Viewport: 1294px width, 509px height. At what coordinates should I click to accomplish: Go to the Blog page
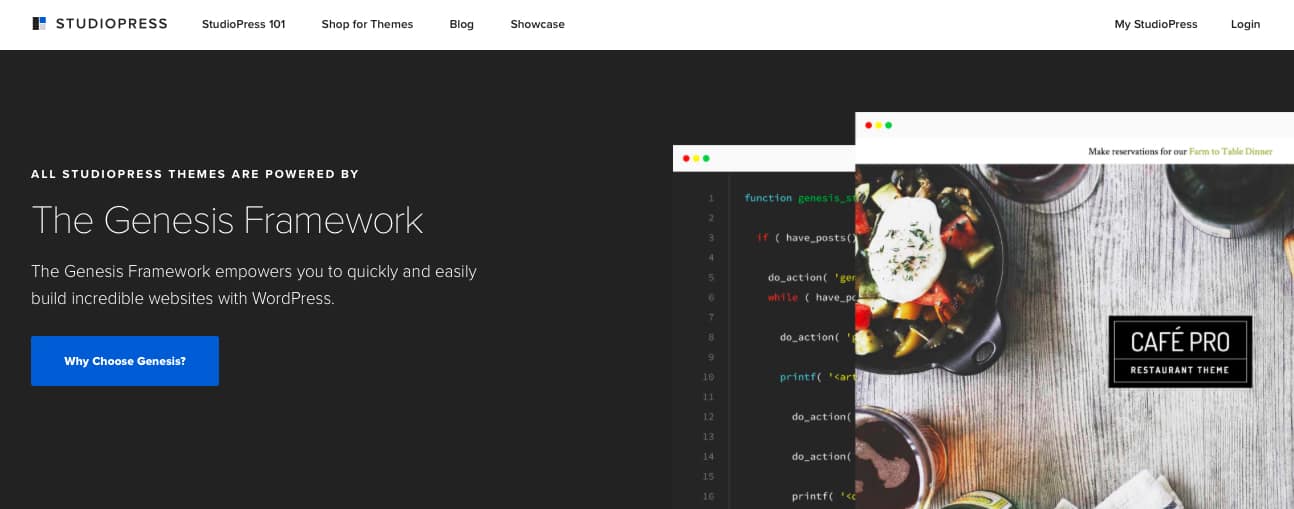pos(461,24)
